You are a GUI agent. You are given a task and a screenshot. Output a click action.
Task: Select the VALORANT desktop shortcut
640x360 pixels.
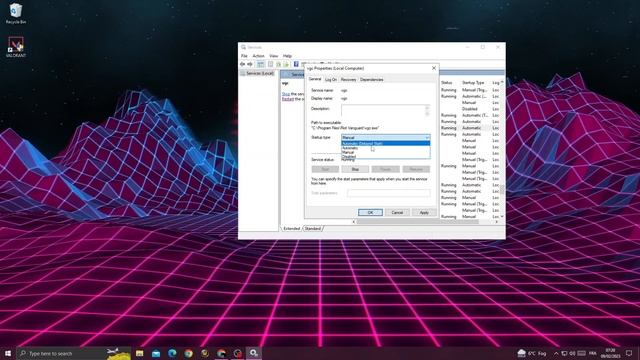point(16,47)
